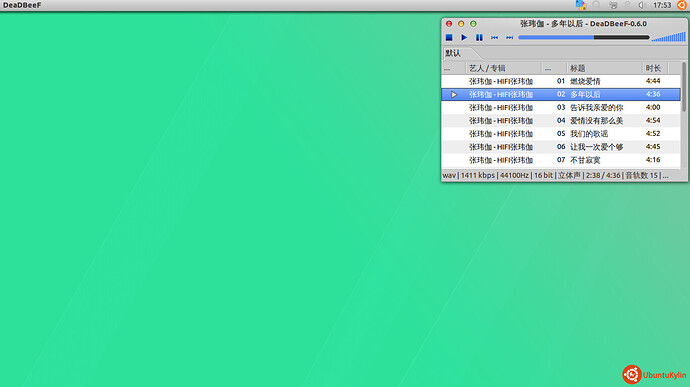Click the 4:00 duration cell

[653, 107]
